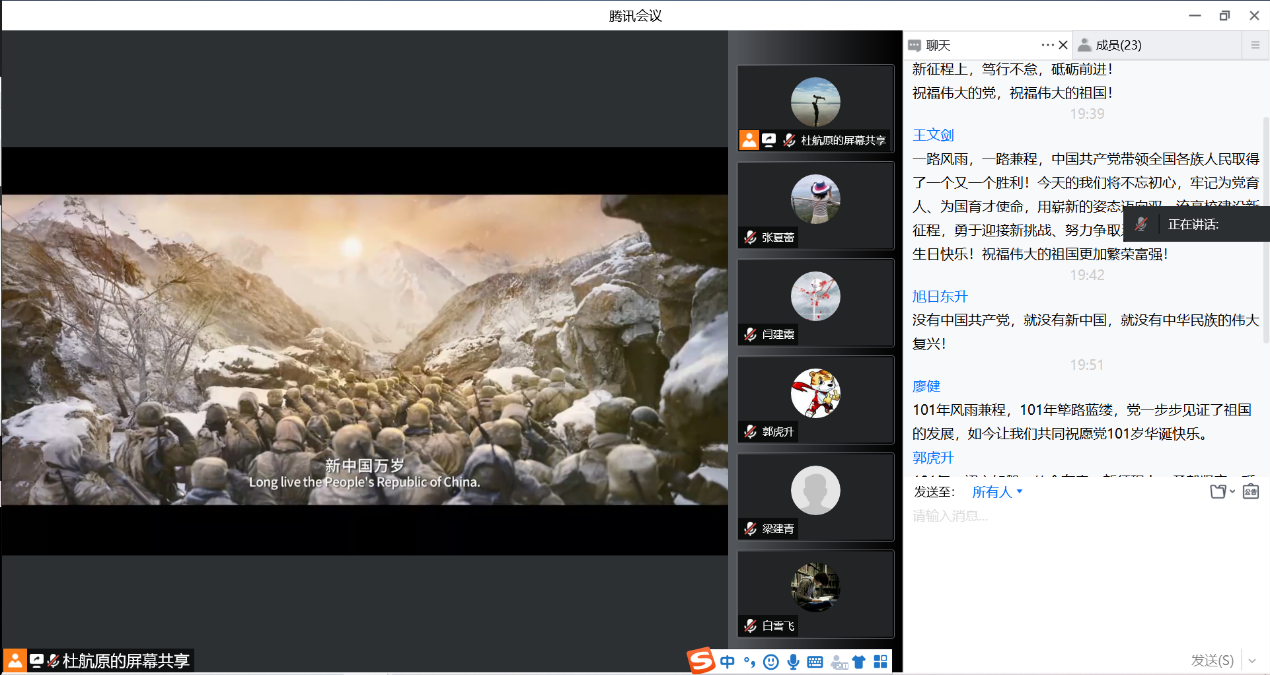Screen dimensions: 1270x675
Task: Click the 杜航原的屏幕共享 label below shared video
Action: tap(126, 661)
